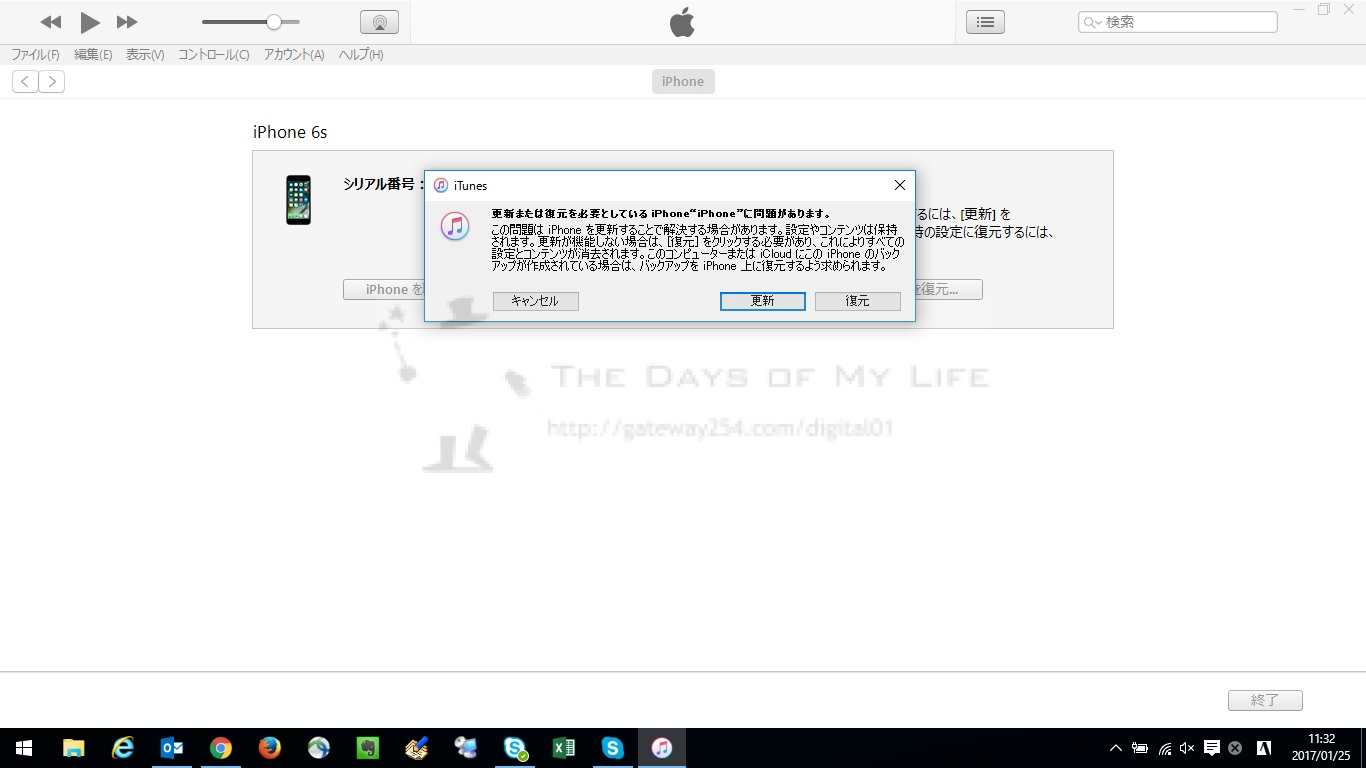Open the アカウント(A) menu
Image resolution: width=1366 pixels, height=768 pixels.
(294, 55)
